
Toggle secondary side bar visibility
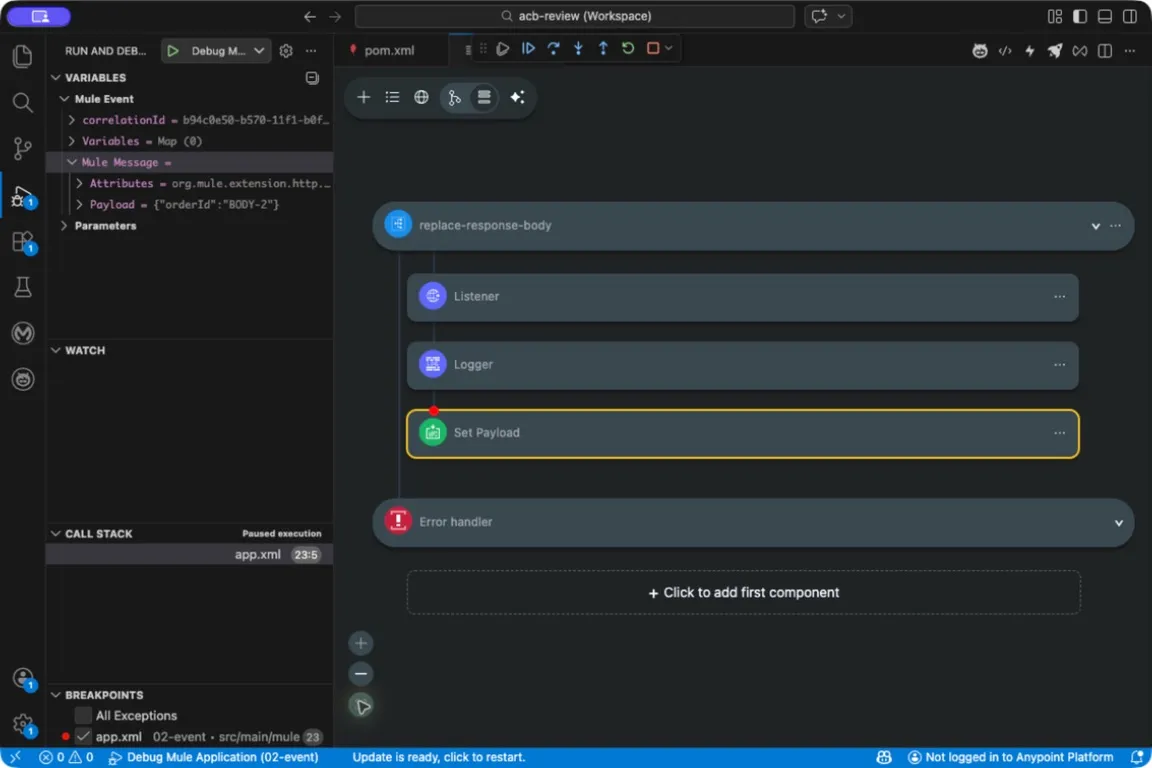(x=1129, y=16)
